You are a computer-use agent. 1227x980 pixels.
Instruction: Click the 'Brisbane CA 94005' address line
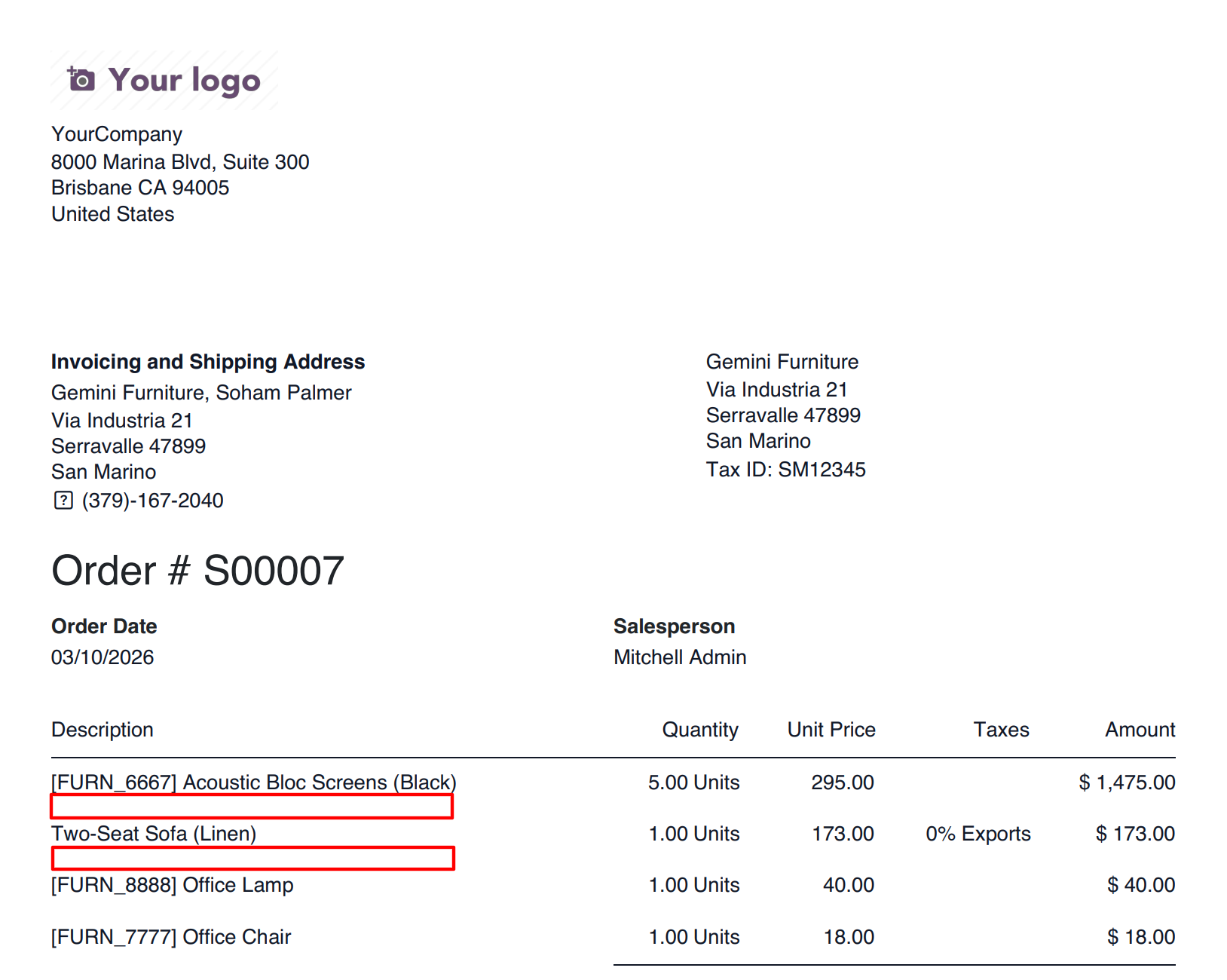[140, 188]
